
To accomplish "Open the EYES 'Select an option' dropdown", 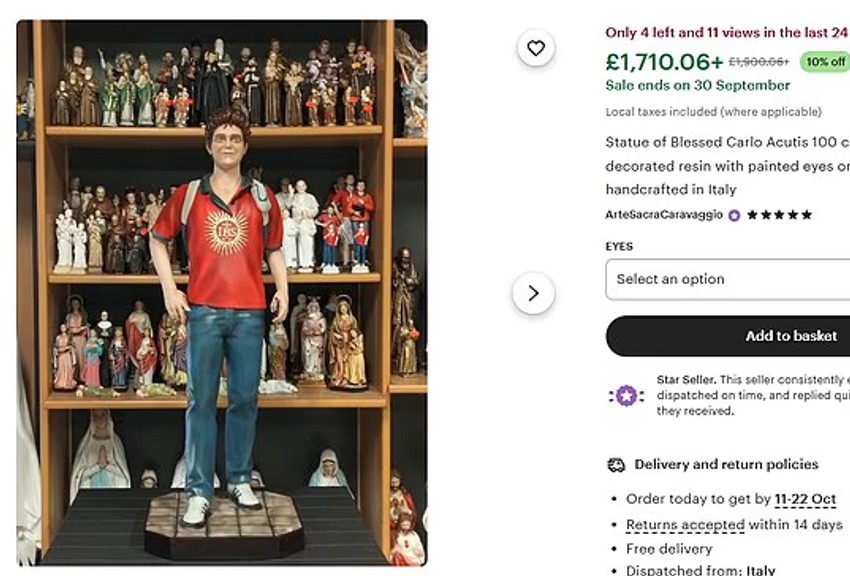I will tap(727, 279).
